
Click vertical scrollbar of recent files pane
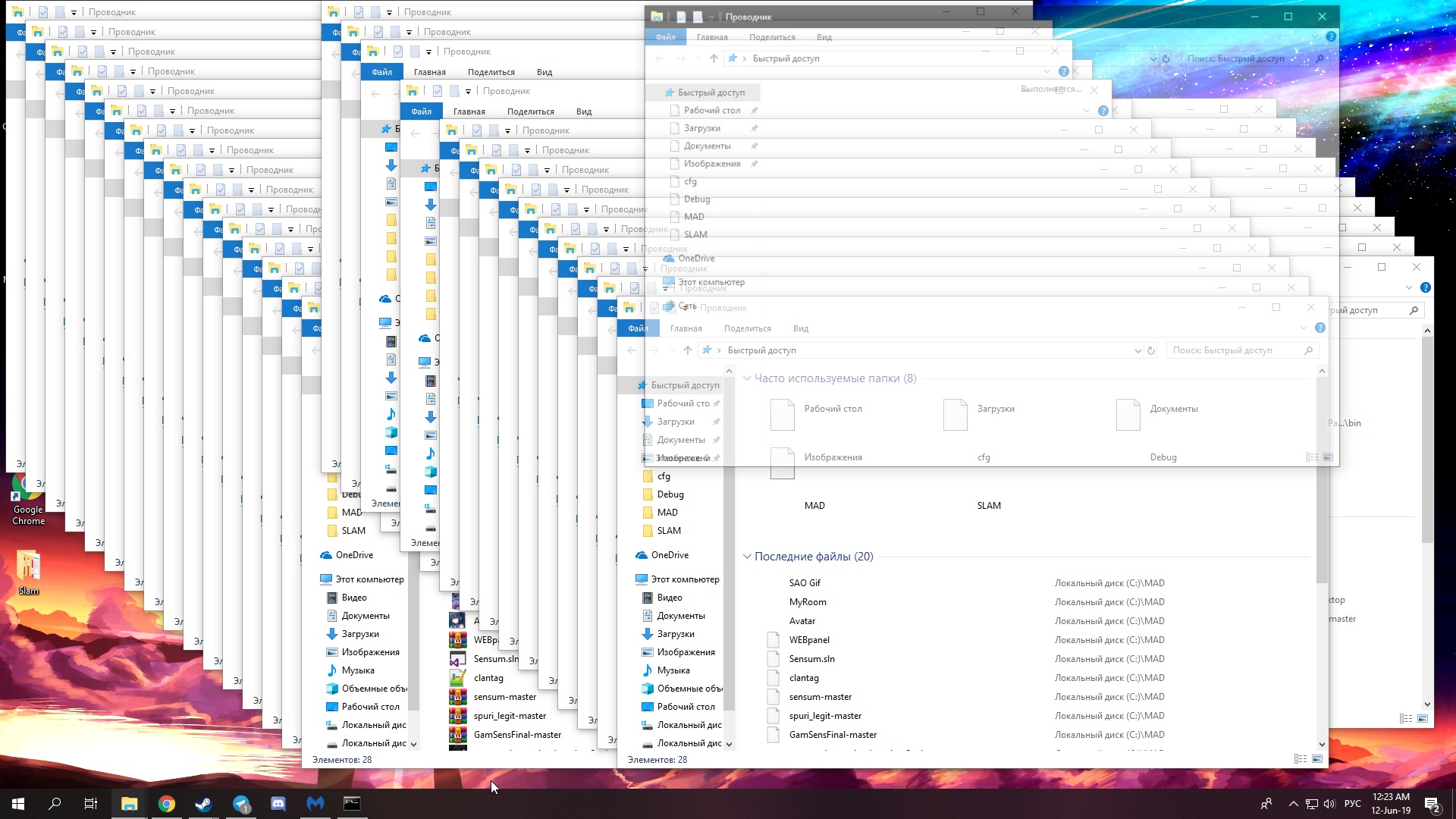(1322, 531)
